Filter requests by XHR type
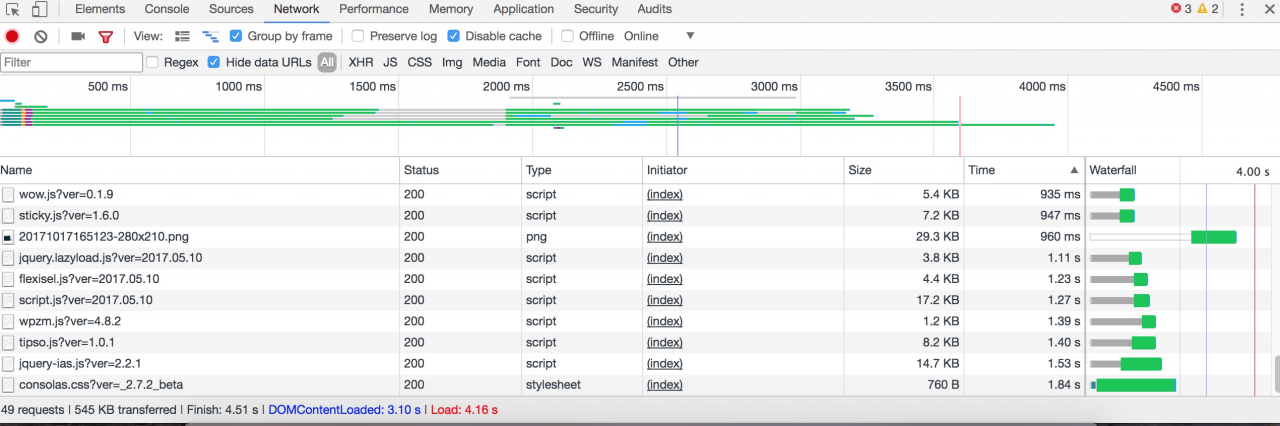Viewport: 1280px width, 426px height. 360,62
